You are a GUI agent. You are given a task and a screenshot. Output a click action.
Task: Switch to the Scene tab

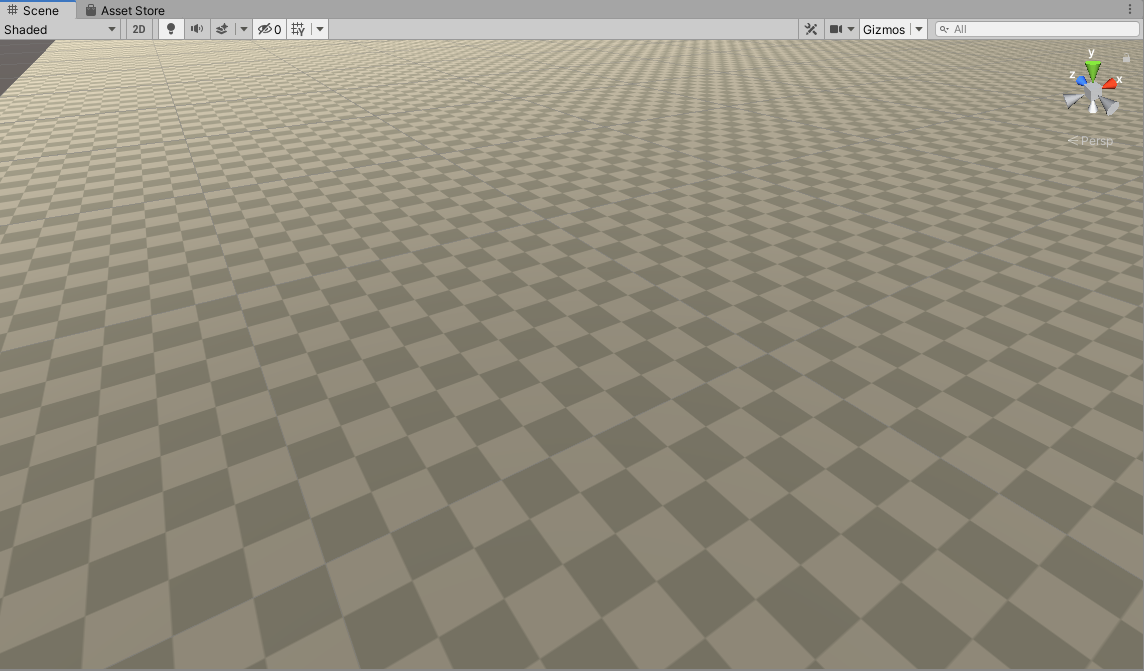click(x=37, y=9)
